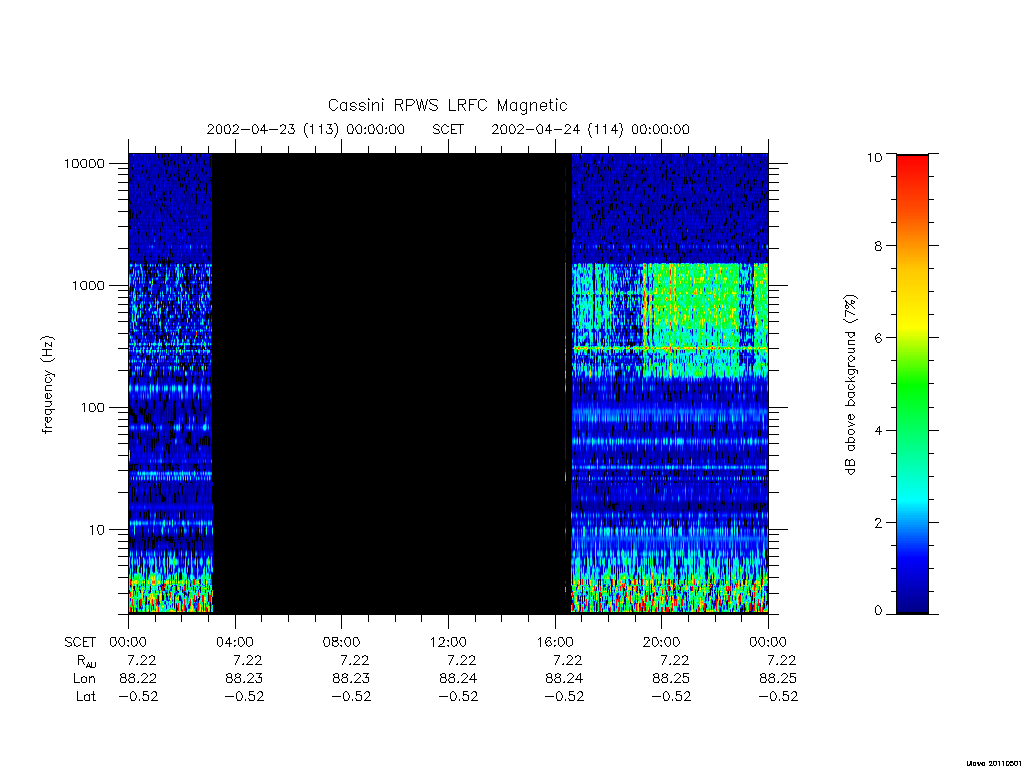Click the "dB above background (7%)" label

[850, 385]
